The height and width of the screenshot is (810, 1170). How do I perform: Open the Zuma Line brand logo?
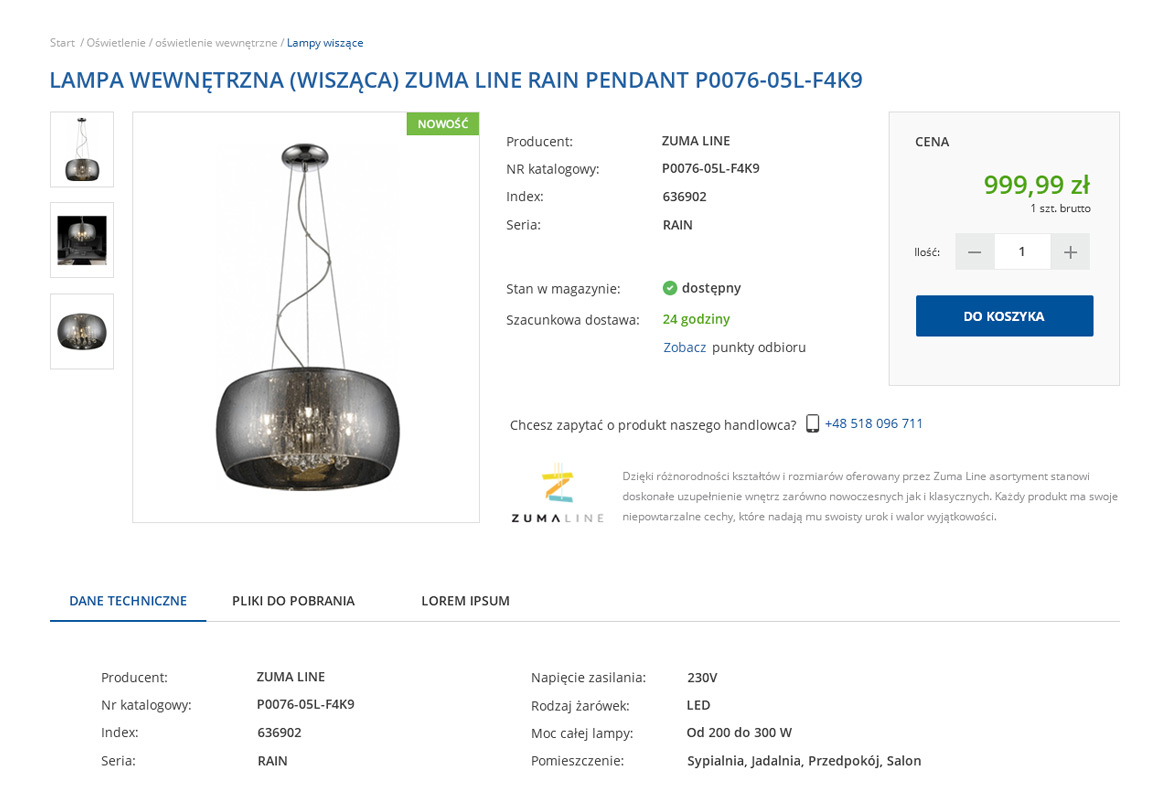[x=557, y=494]
